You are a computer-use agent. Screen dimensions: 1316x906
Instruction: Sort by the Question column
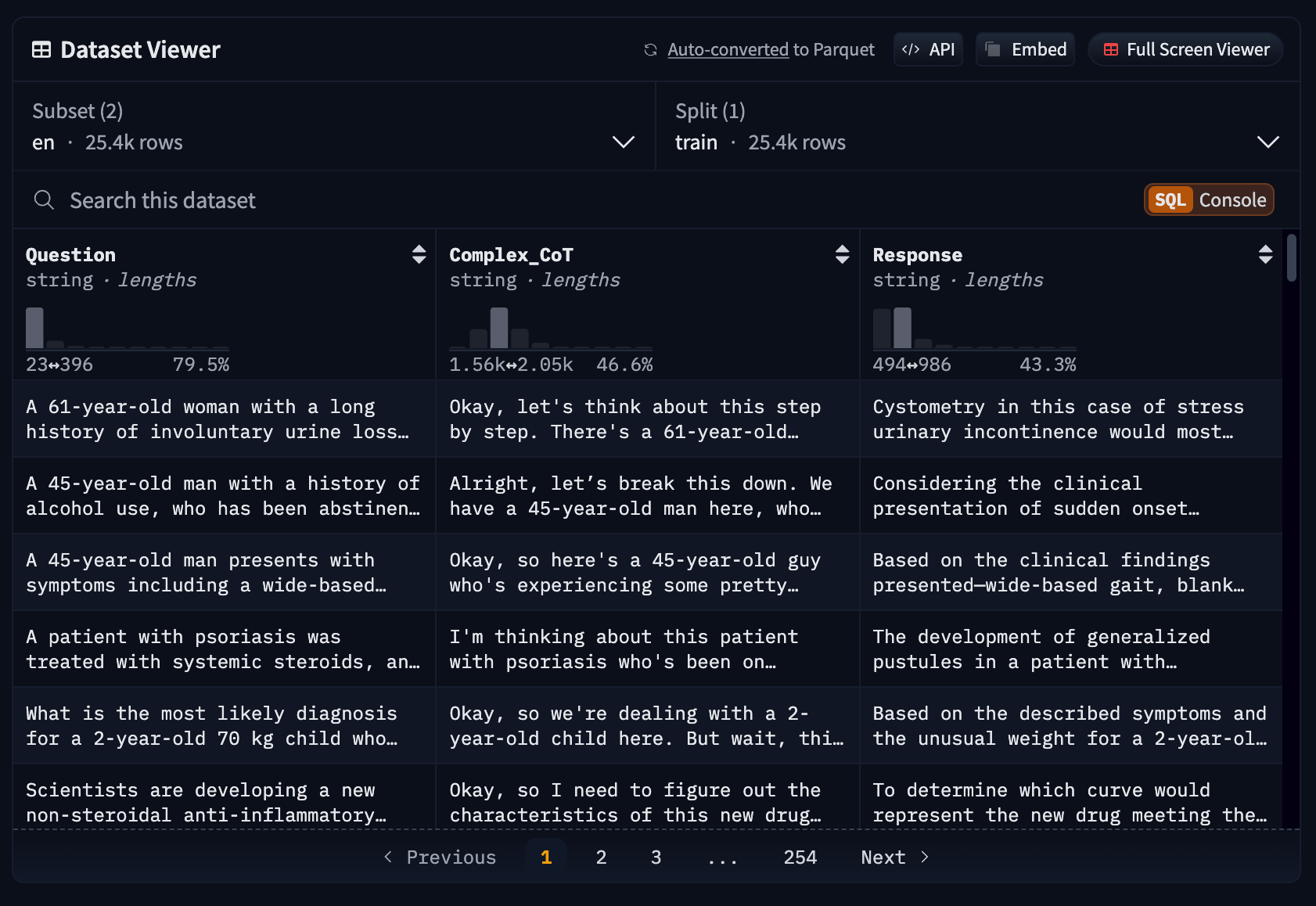click(419, 254)
